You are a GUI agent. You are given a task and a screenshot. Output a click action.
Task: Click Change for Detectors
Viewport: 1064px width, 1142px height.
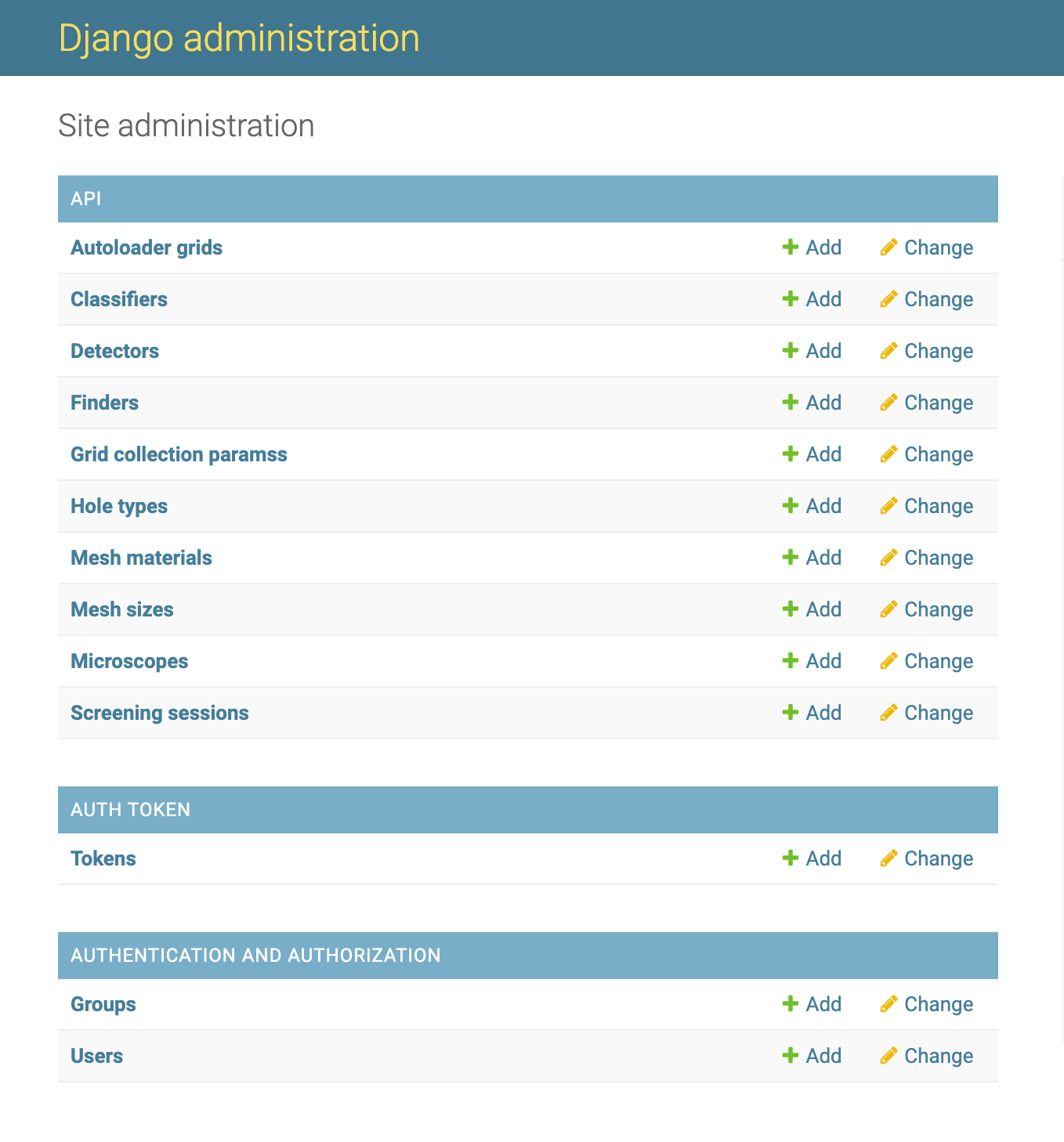tap(926, 351)
